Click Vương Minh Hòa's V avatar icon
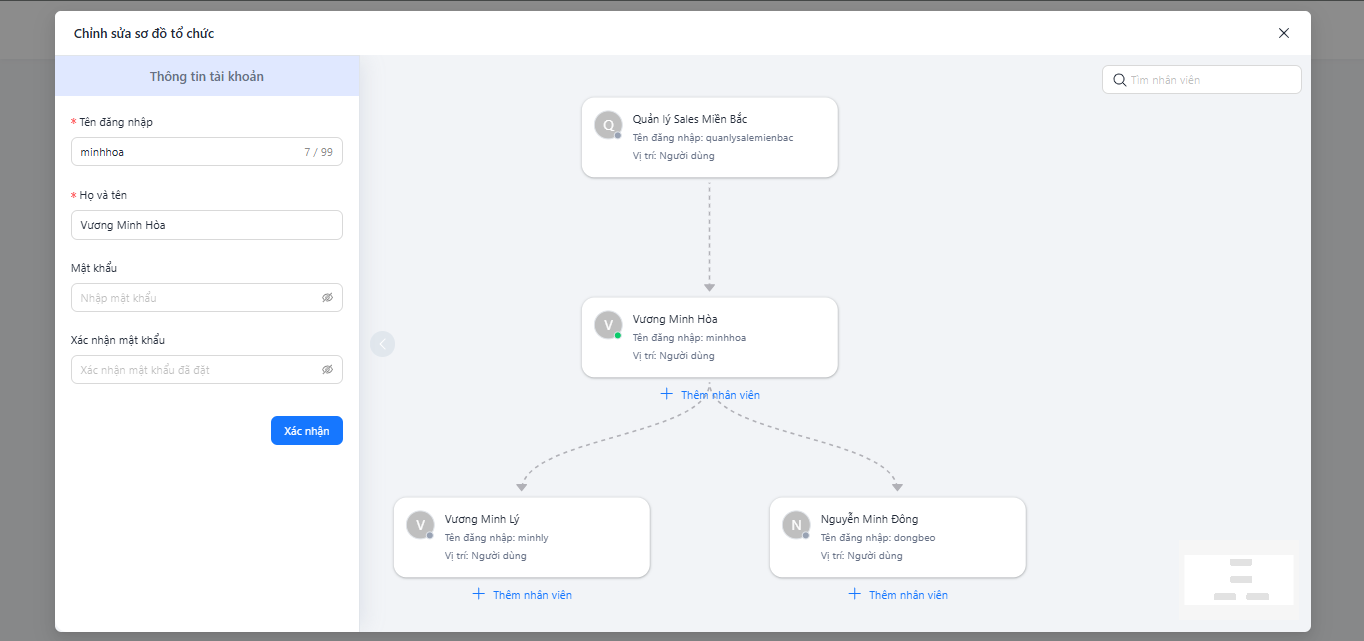This screenshot has height=641, width=1364. [608, 325]
